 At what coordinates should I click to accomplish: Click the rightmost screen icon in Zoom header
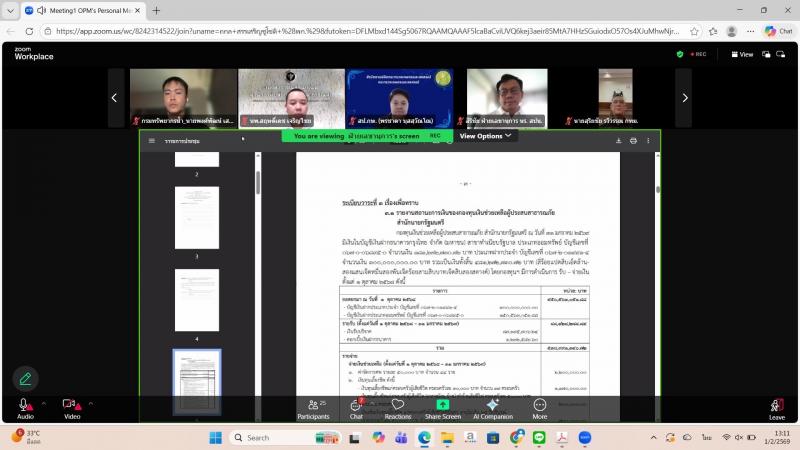coord(781,54)
